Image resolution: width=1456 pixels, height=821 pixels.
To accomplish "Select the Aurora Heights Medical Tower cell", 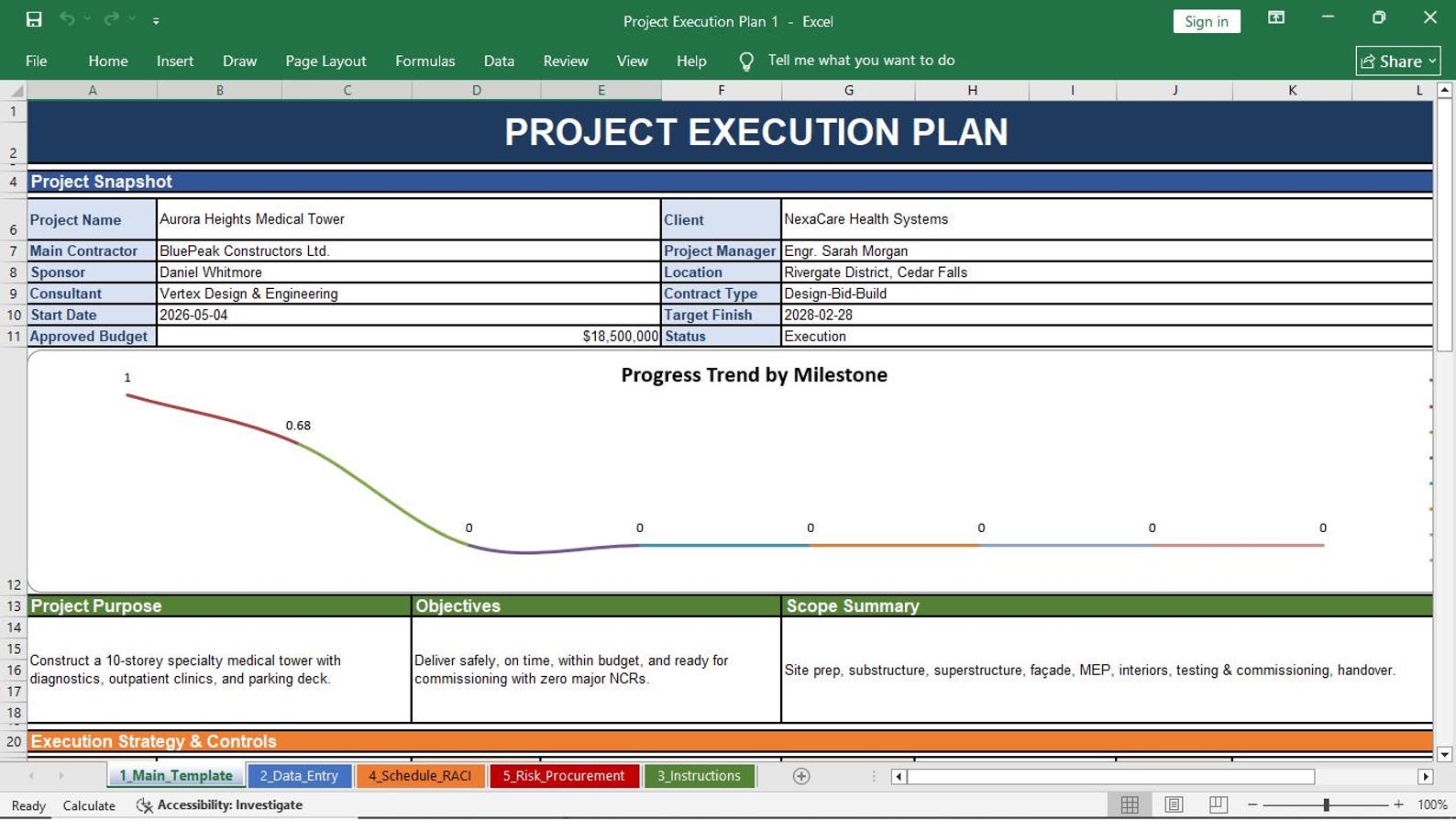I will coord(408,219).
